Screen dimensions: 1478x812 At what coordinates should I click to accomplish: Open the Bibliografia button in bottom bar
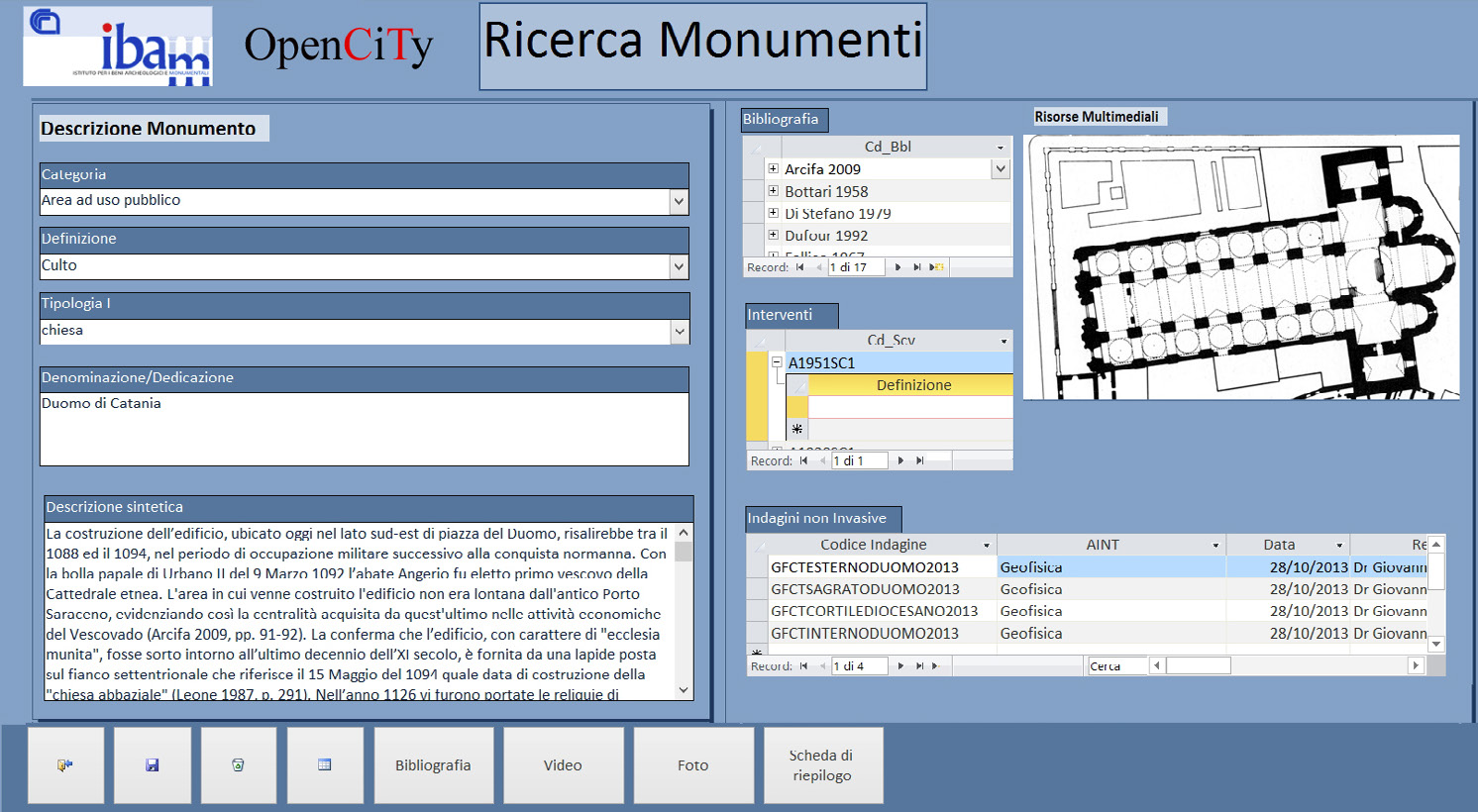pos(433,765)
